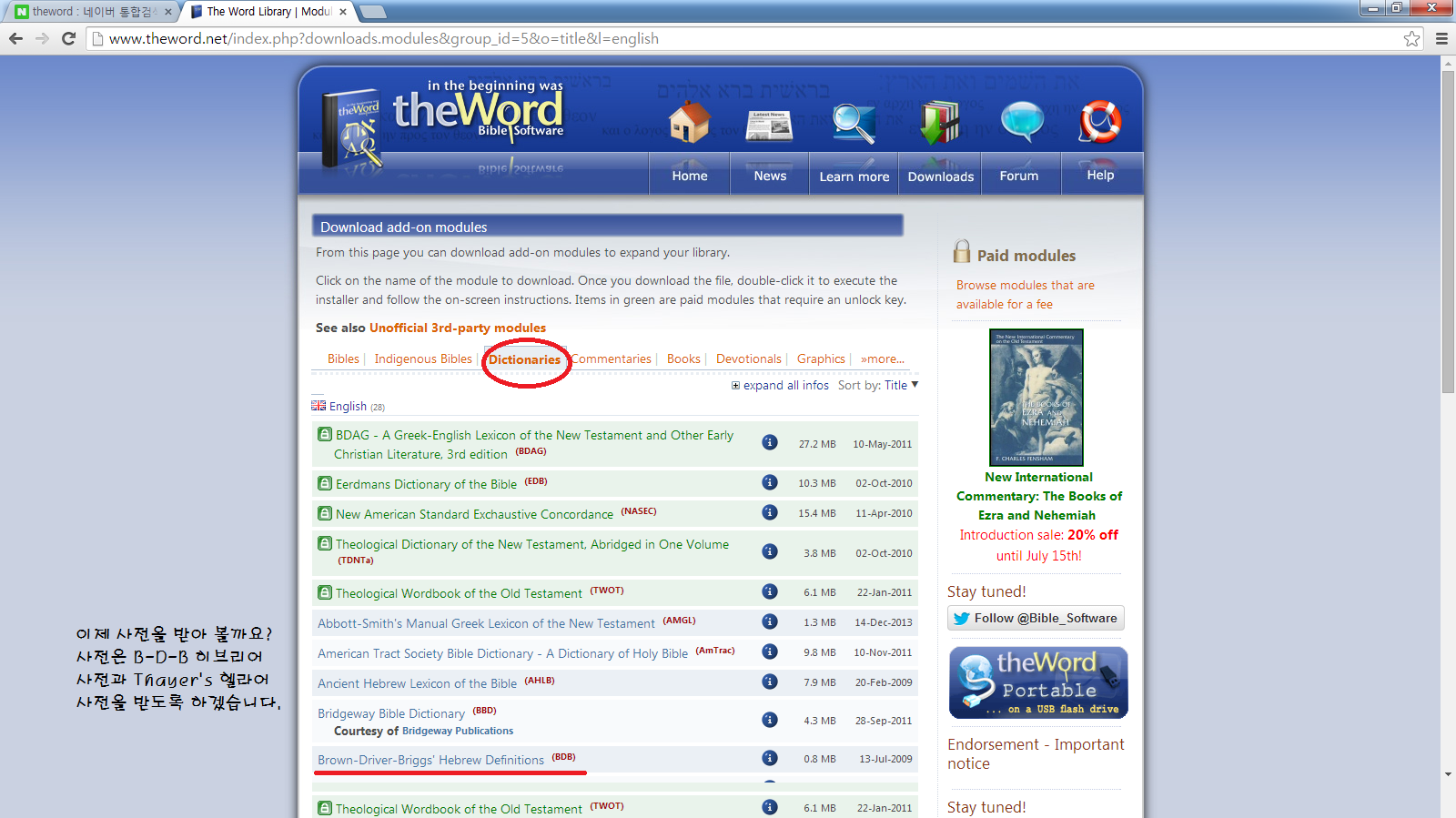The image size is (1456, 818).
Task: Open Chrome menu hamburger icon
Action: click(x=1441, y=38)
